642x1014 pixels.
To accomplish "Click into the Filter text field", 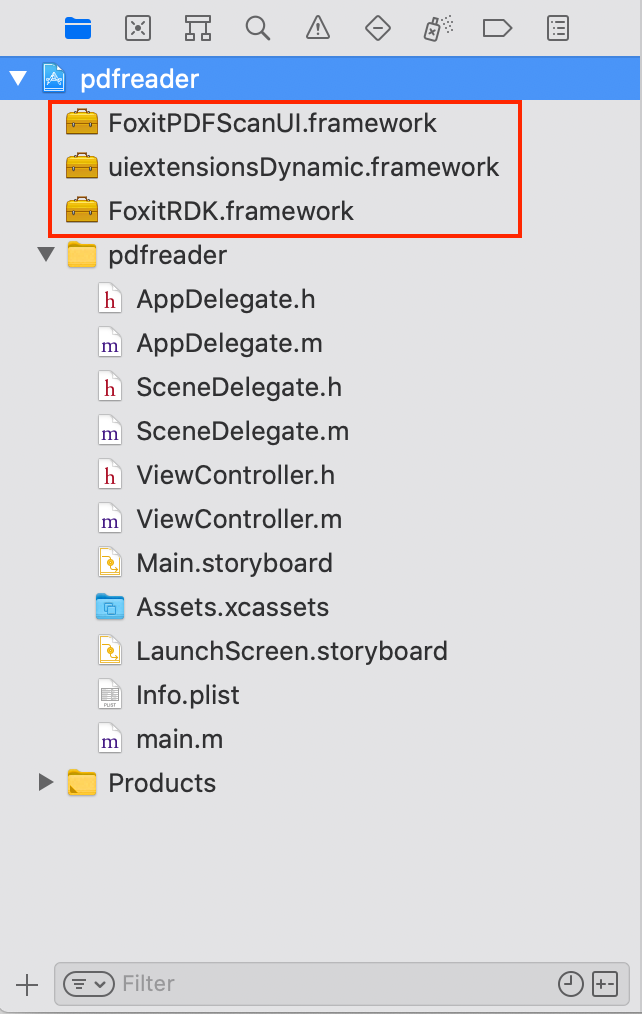I will [330, 985].
